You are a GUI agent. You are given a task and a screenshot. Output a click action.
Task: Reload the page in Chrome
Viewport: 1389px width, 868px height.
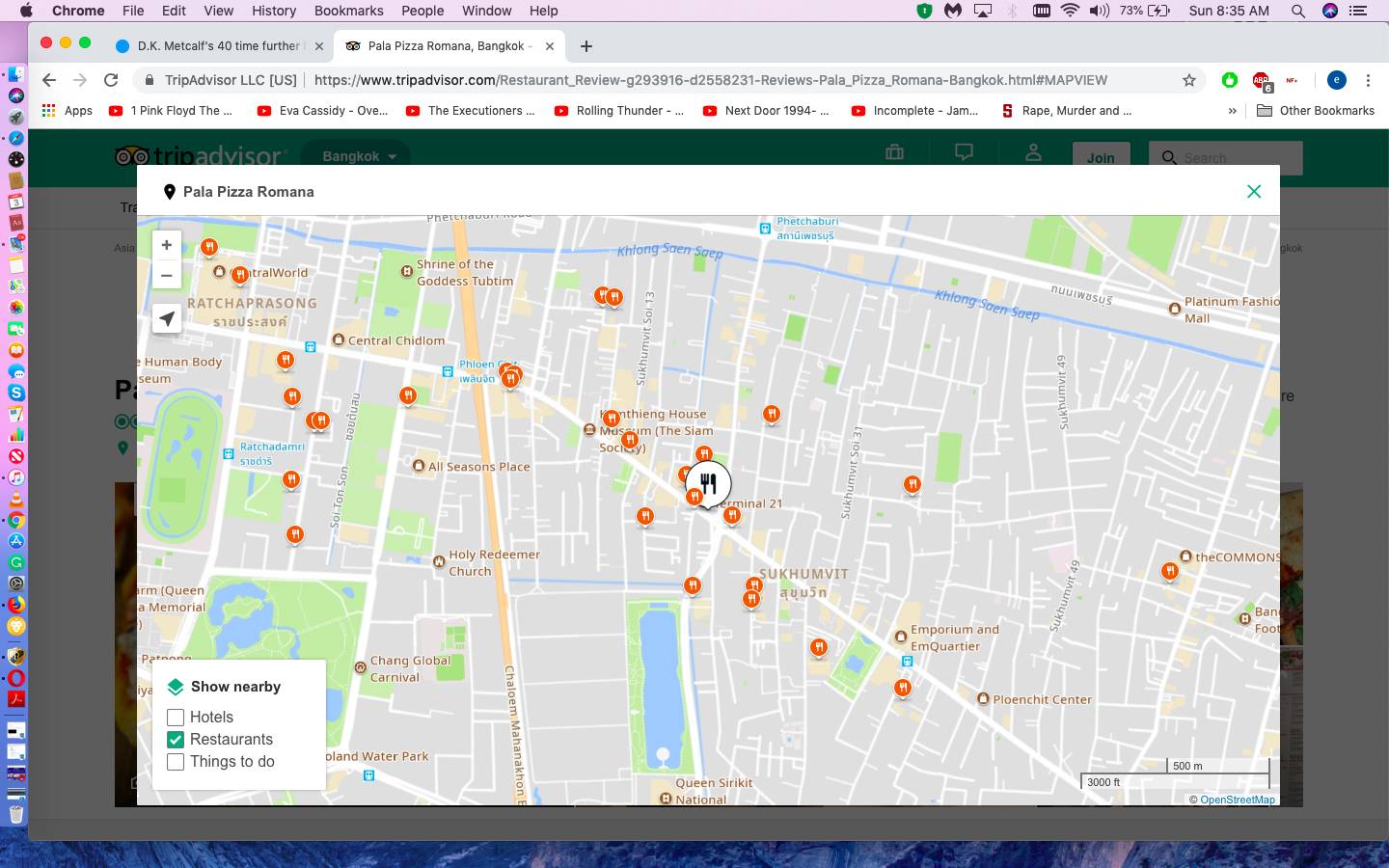[x=111, y=80]
